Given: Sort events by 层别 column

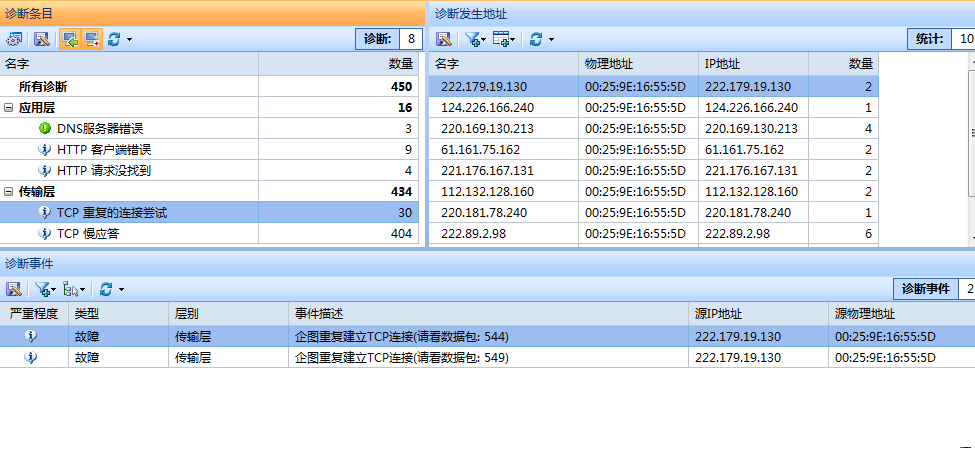Looking at the screenshot, I should 228,314.
